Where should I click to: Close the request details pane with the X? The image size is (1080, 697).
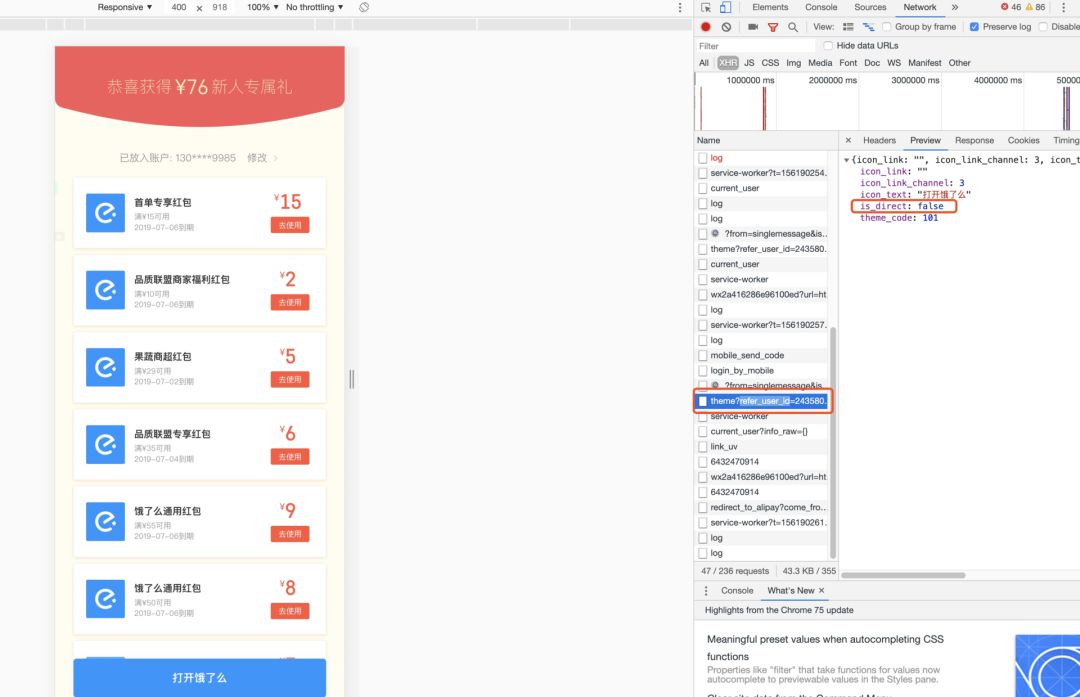(x=848, y=140)
